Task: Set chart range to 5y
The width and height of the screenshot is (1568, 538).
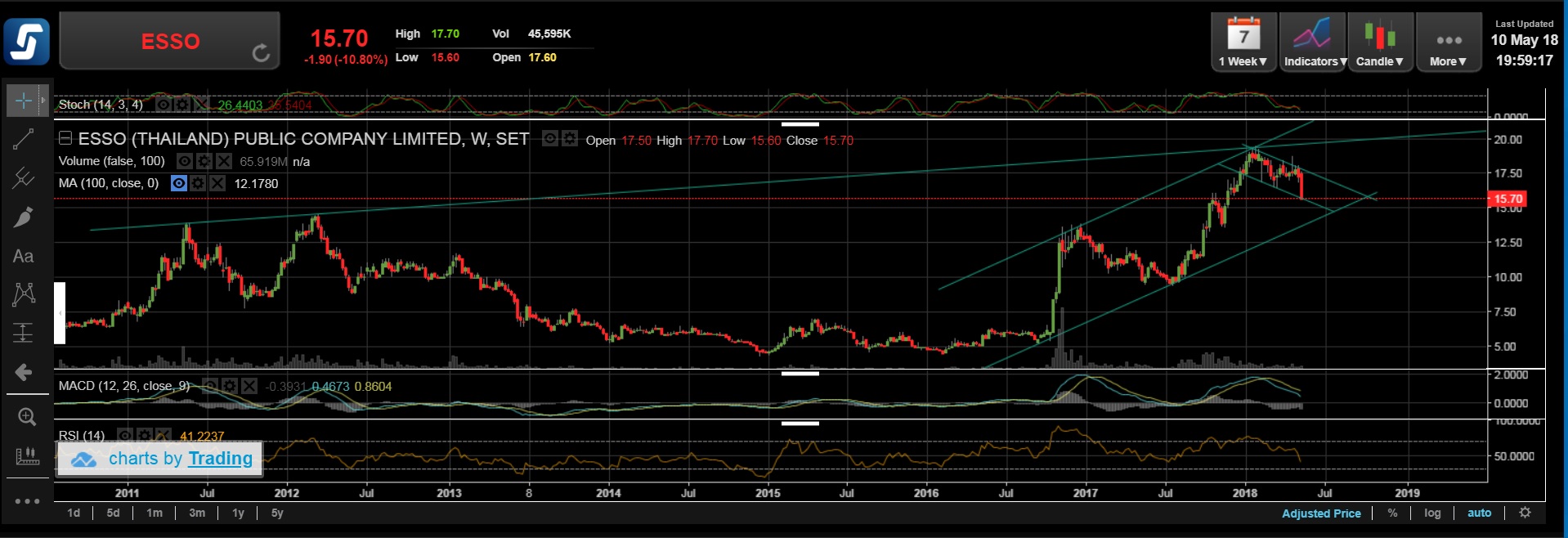Action: (277, 513)
